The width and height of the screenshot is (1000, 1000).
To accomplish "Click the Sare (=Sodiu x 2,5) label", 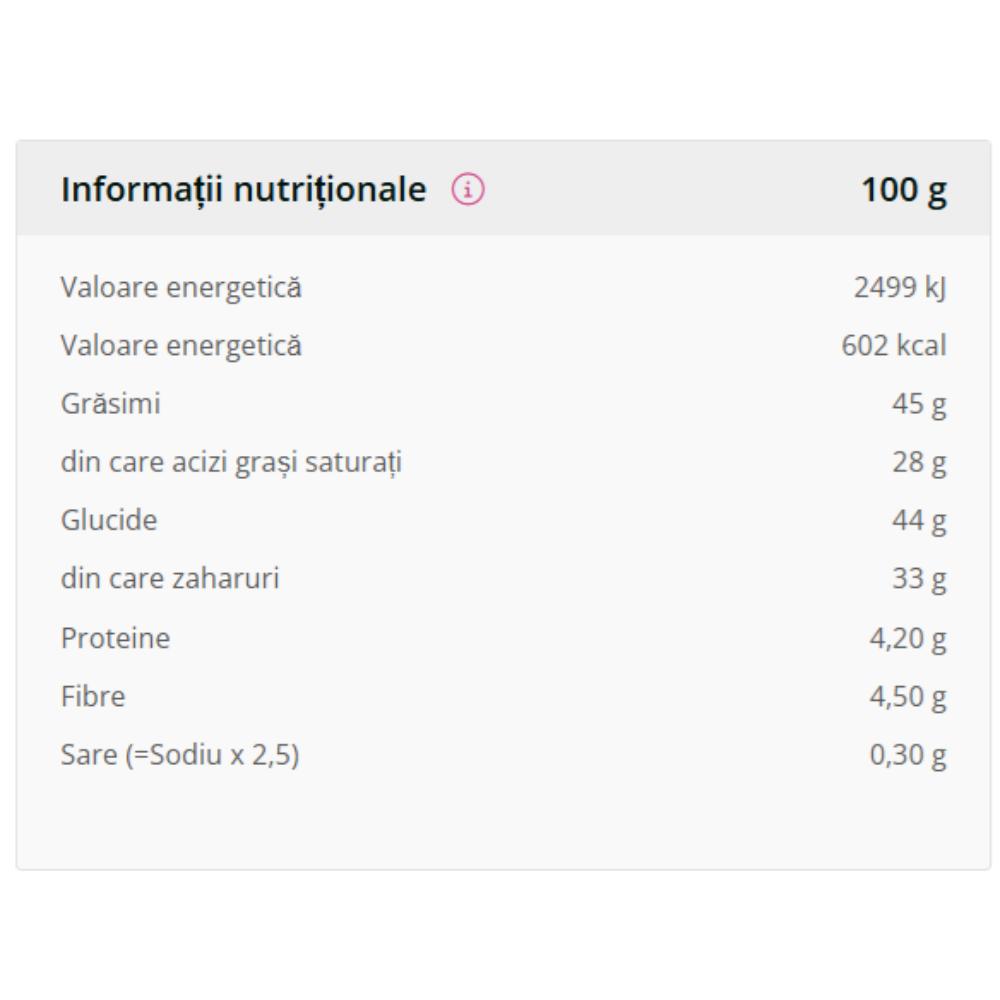I will [180, 755].
